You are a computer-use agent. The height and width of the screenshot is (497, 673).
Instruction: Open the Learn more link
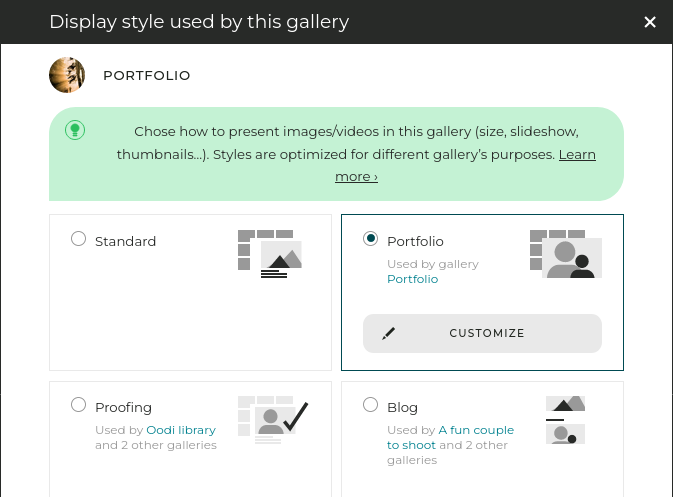pos(465,165)
